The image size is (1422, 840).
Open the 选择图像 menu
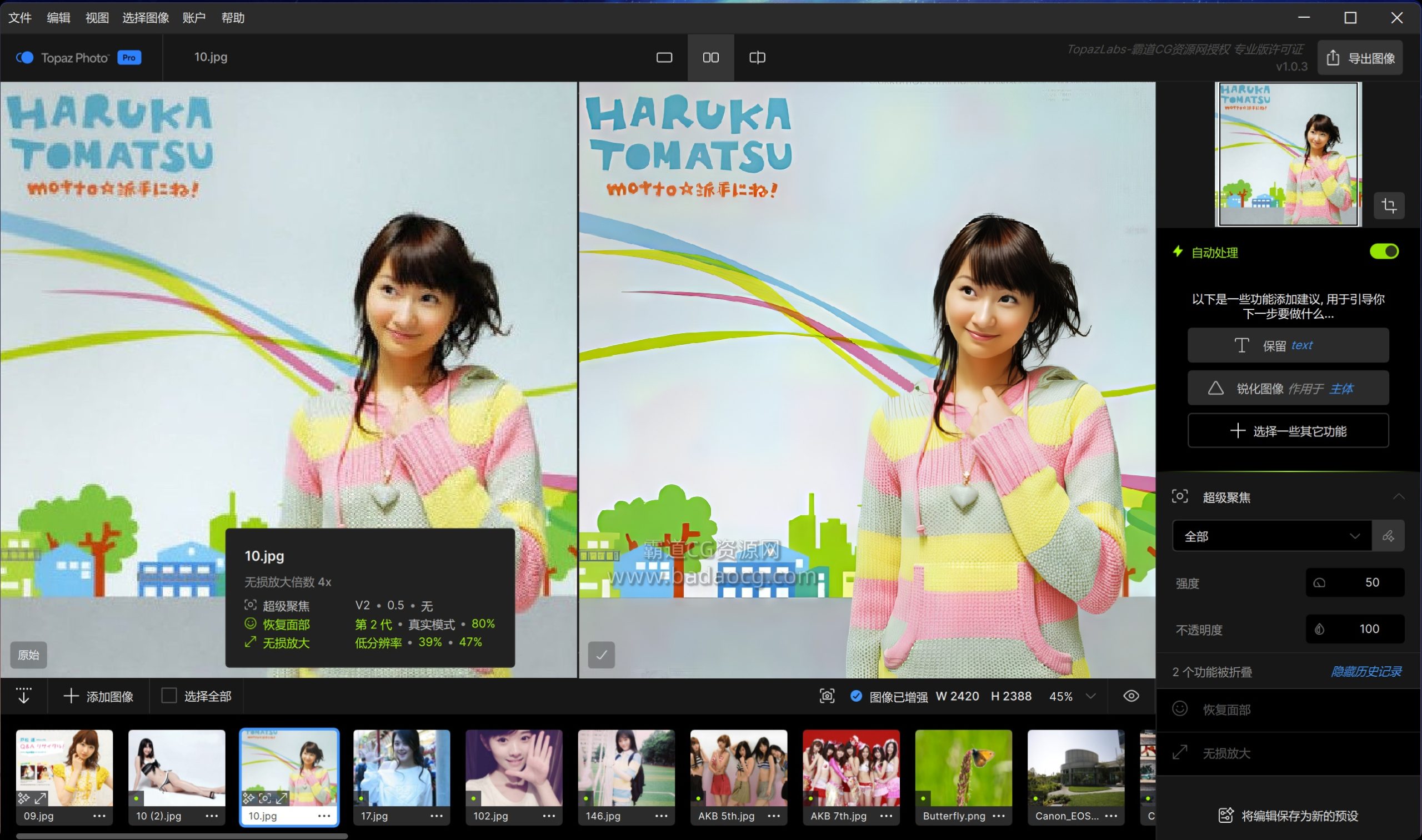click(146, 18)
